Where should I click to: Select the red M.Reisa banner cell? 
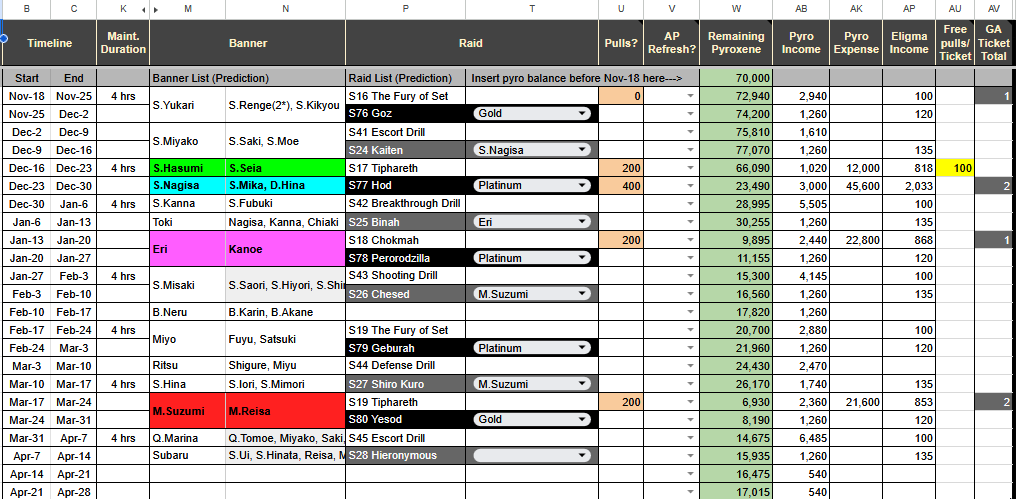coord(286,411)
